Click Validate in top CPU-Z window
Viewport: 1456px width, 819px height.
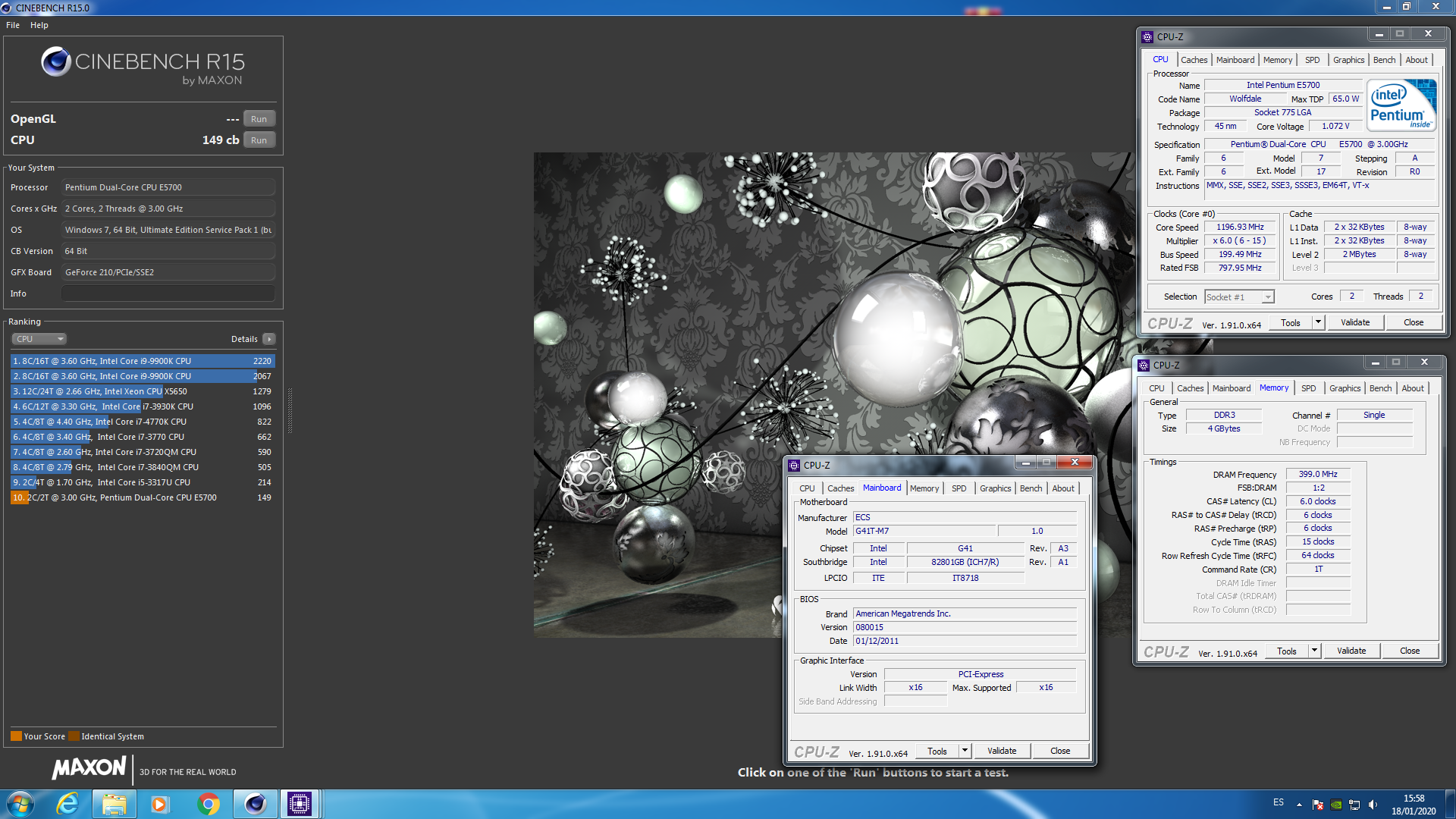pos(1354,323)
